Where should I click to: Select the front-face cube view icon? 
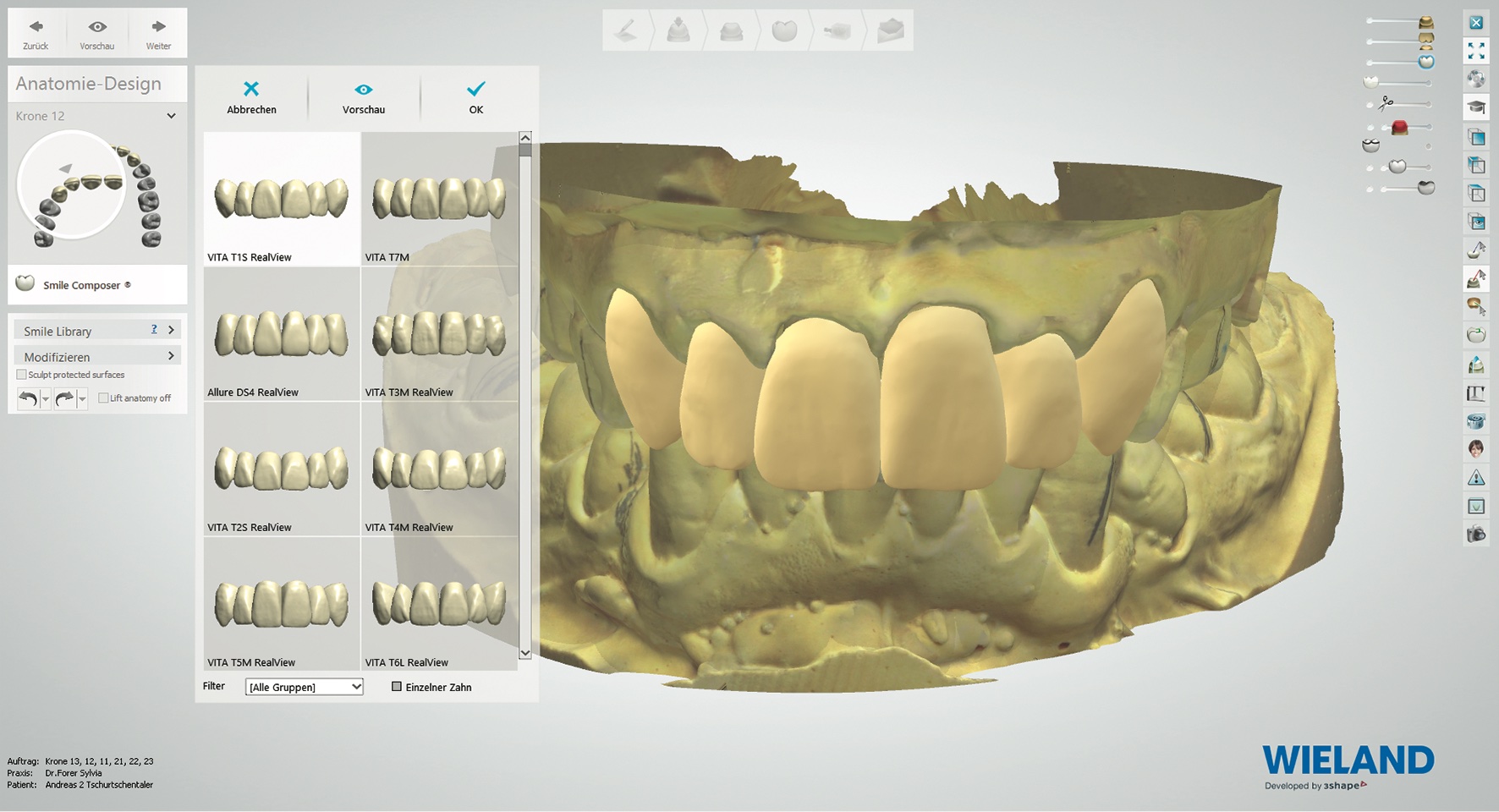(x=1476, y=137)
